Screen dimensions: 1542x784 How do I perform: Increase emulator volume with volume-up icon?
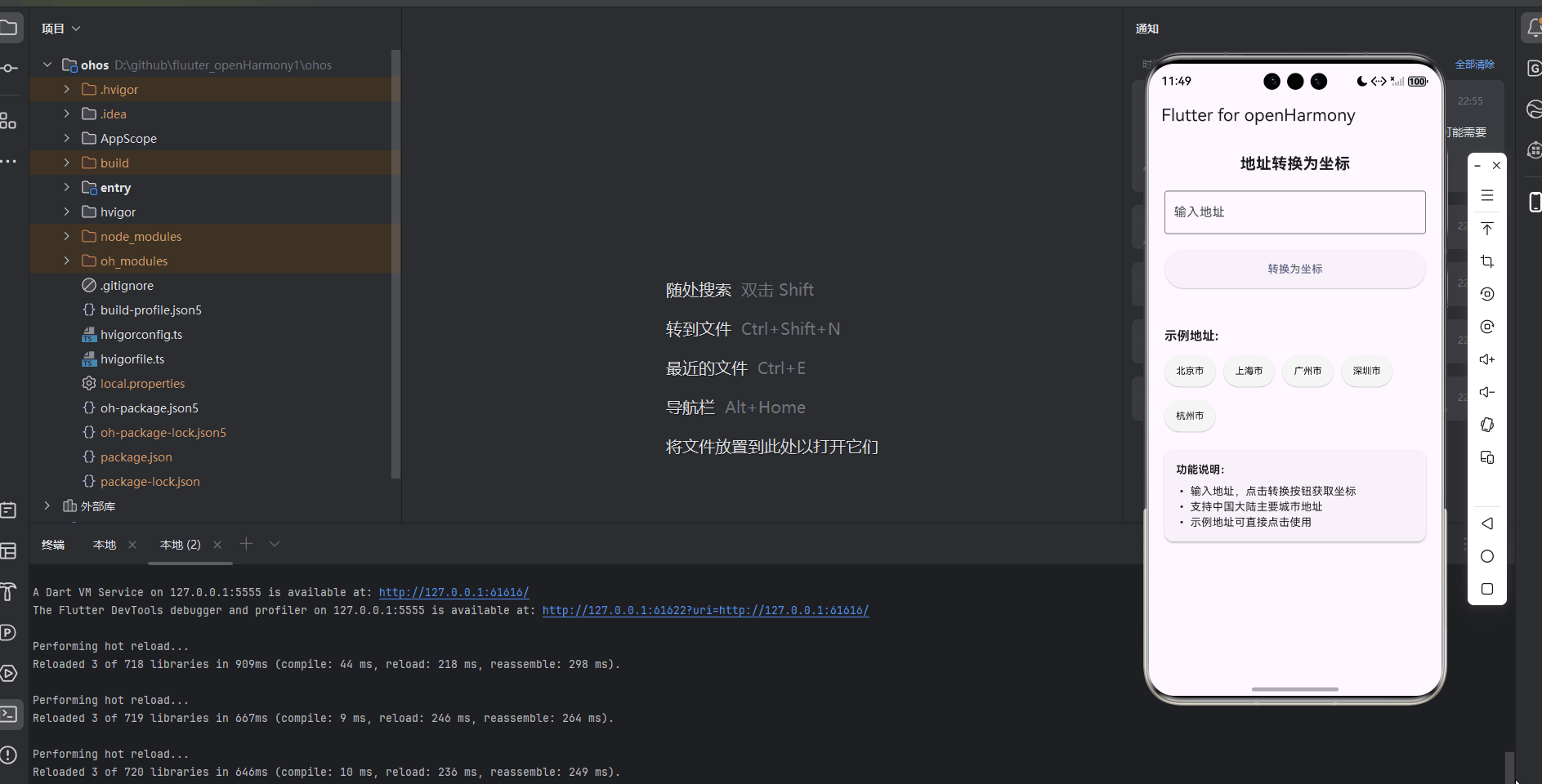(x=1488, y=359)
